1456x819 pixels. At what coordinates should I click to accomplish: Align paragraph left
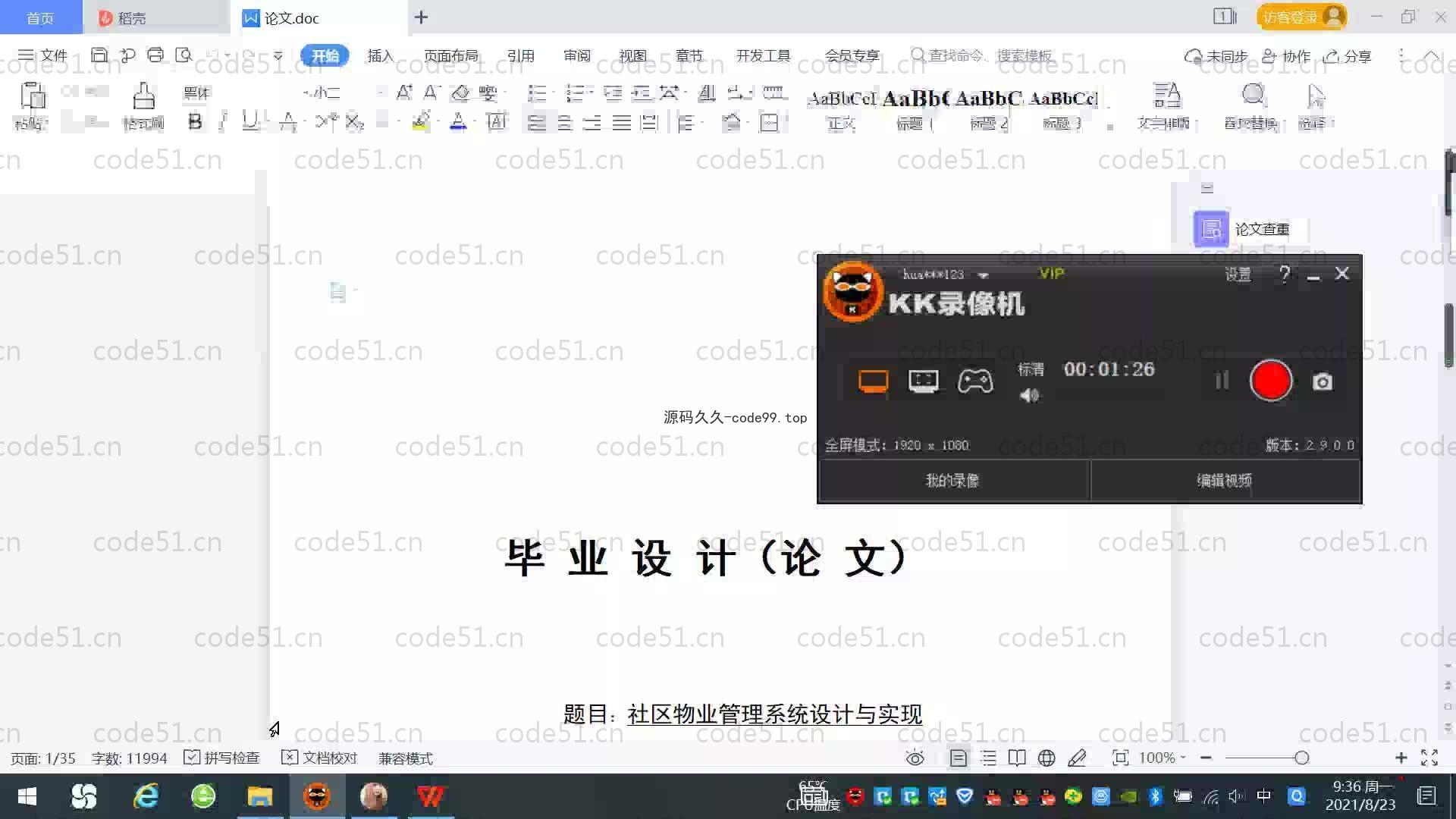[x=537, y=122]
